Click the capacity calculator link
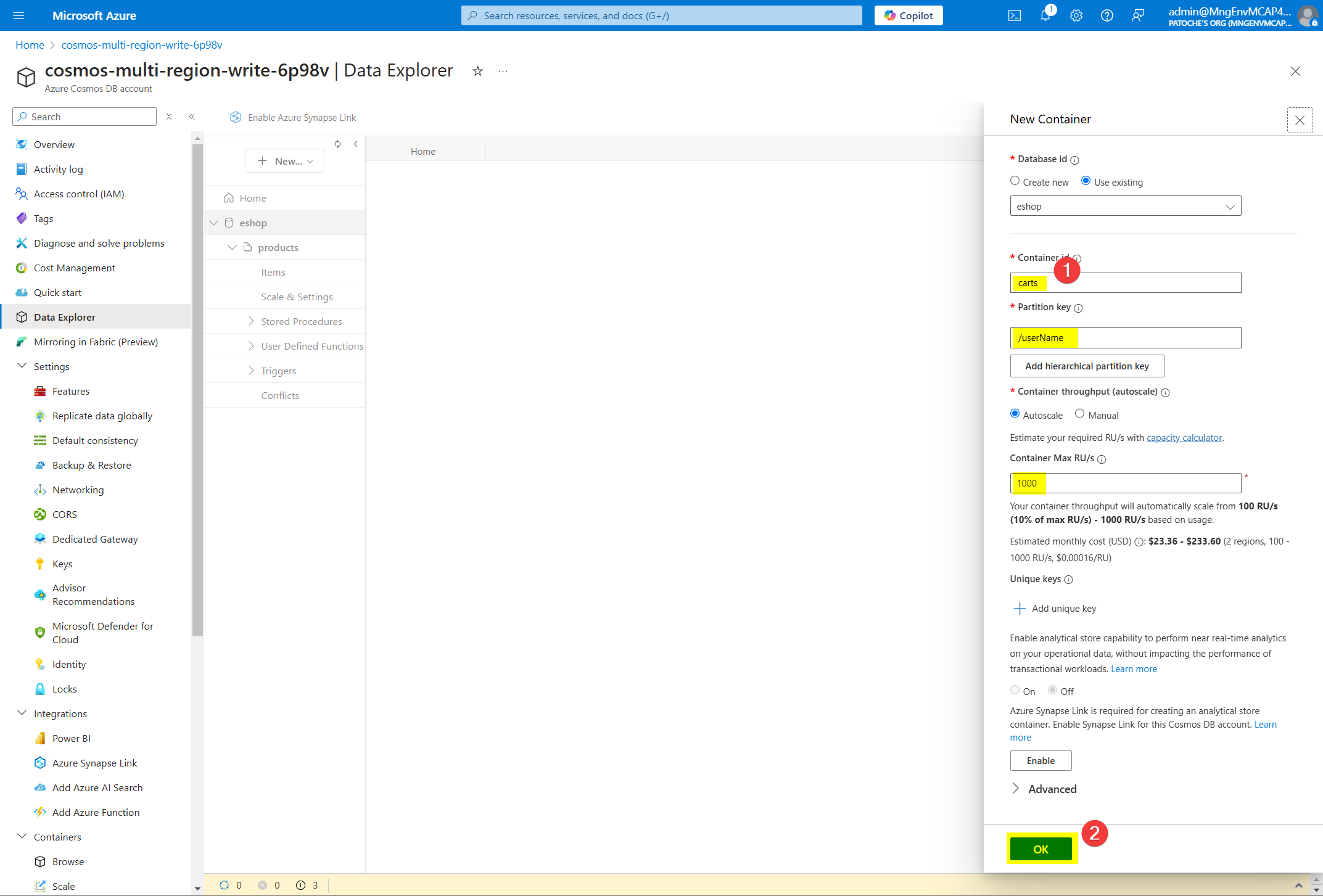This screenshot has width=1323, height=896. (x=1184, y=437)
